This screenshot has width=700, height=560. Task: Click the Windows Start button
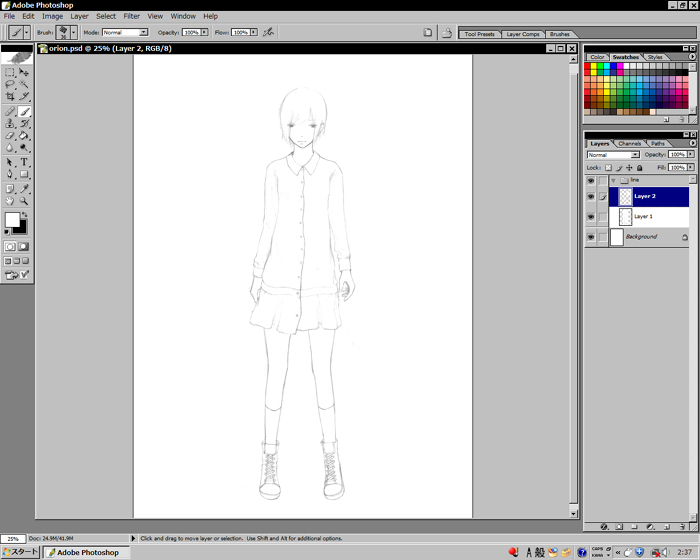pyautogui.click(x=20, y=552)
